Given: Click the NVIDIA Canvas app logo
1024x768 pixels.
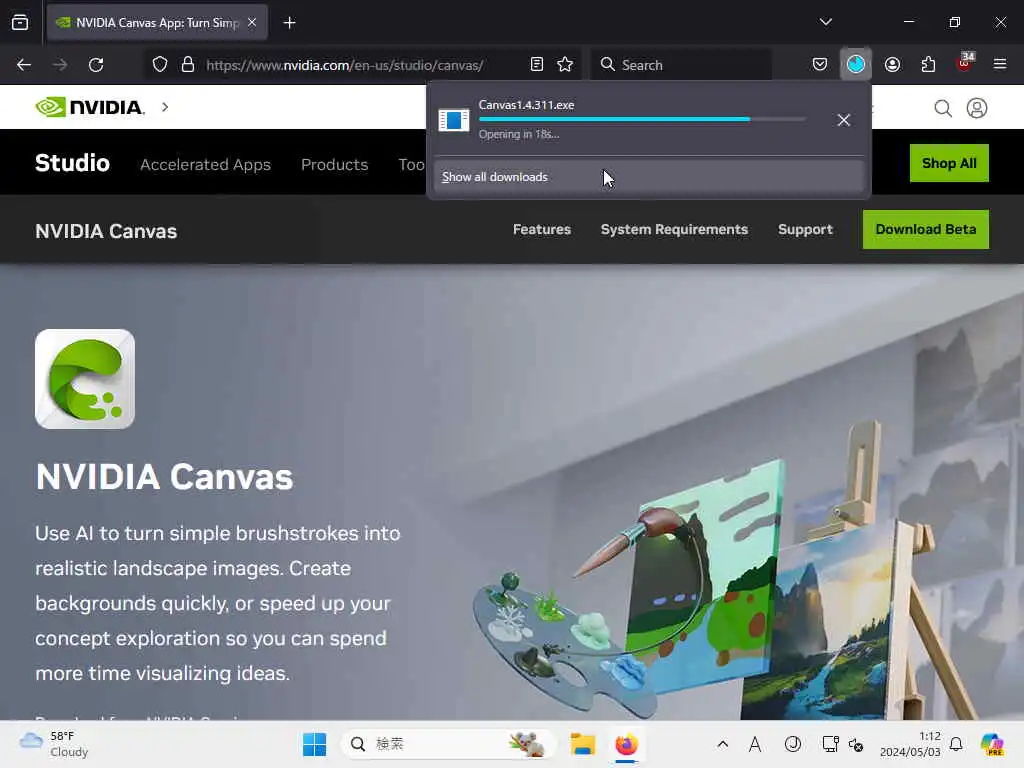Looking at the screenshot, I should [x=85, y=379].
